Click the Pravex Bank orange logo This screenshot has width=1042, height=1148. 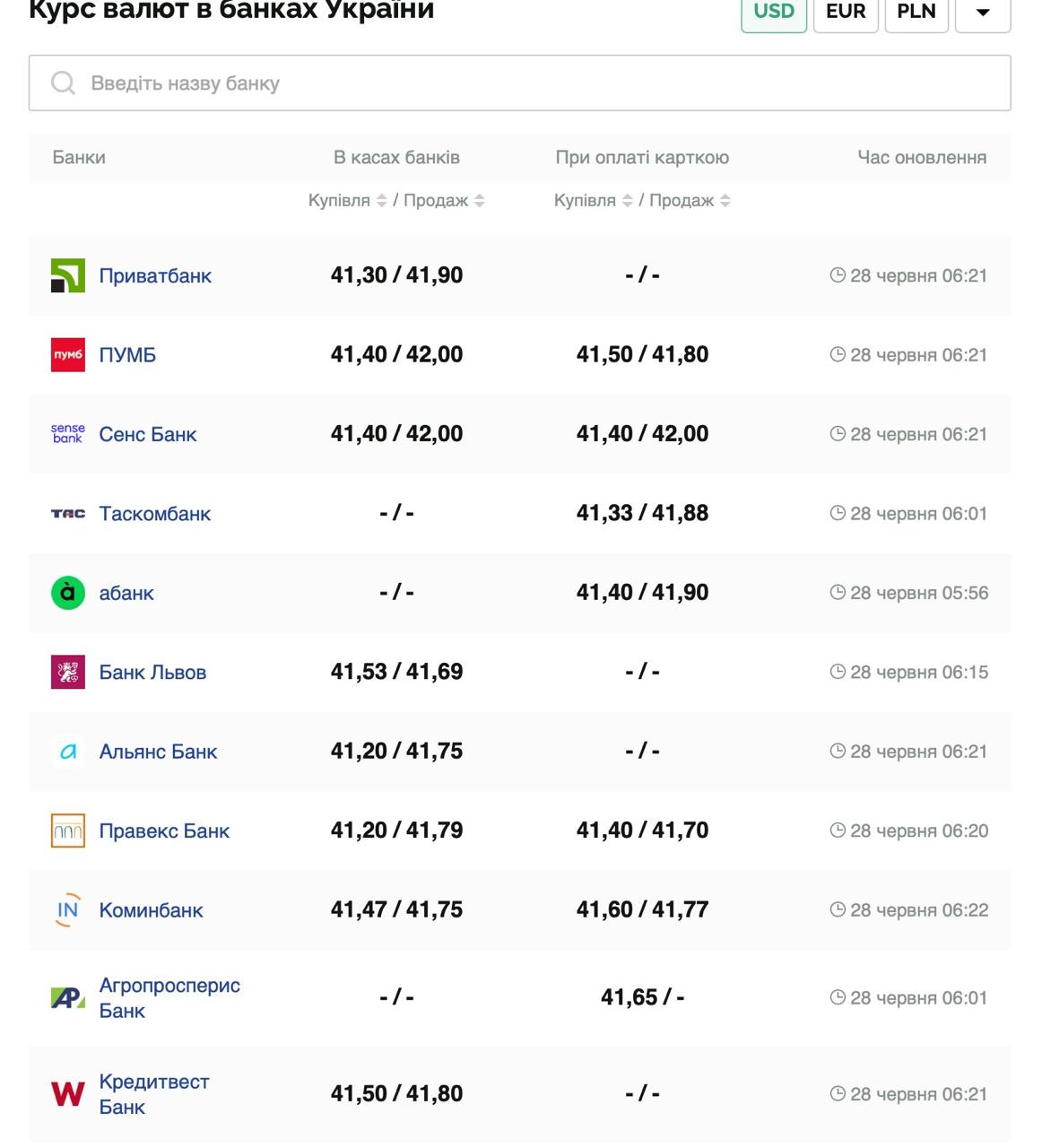tap(68, 831)
